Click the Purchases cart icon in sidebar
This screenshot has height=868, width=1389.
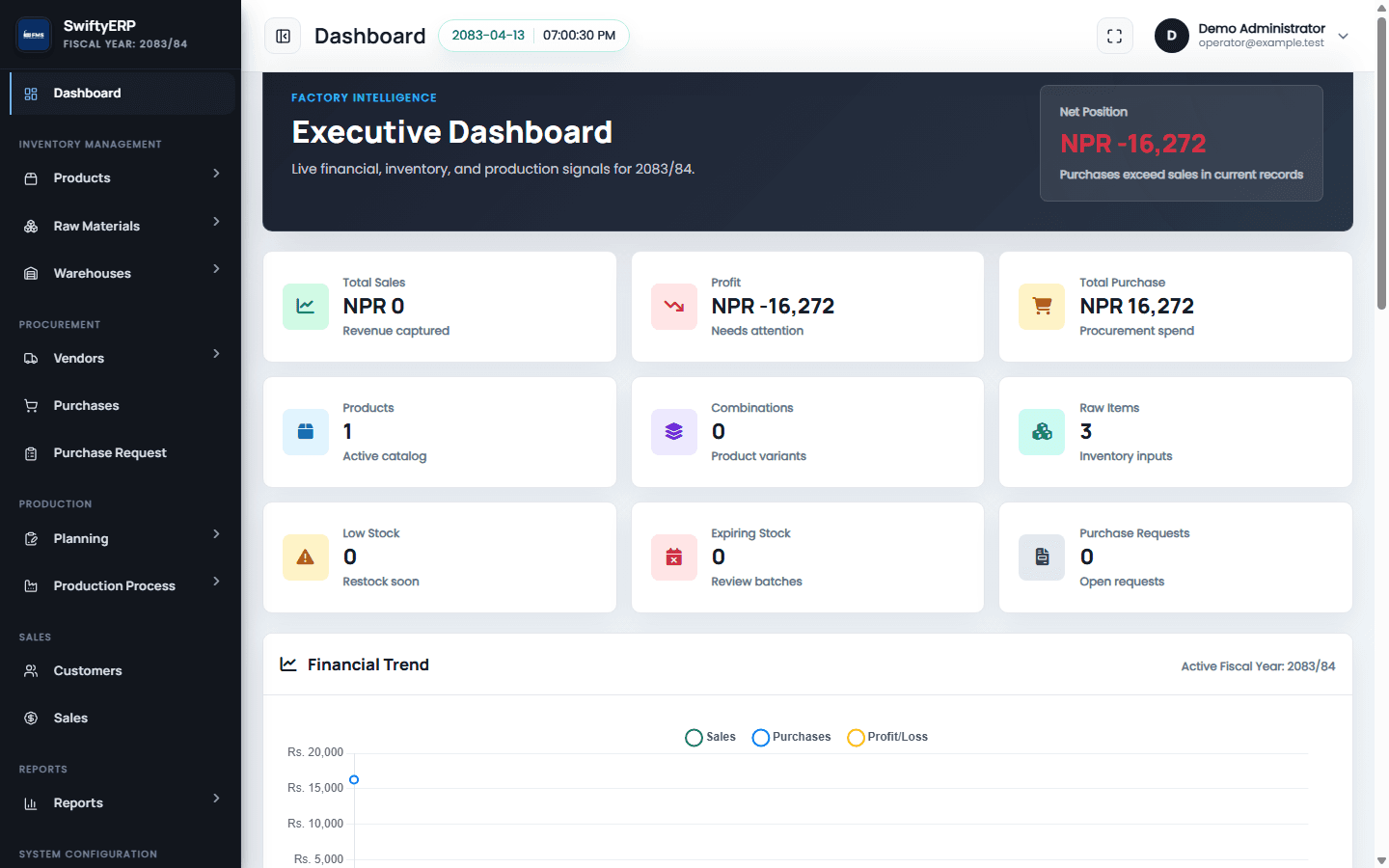point(31,406)
